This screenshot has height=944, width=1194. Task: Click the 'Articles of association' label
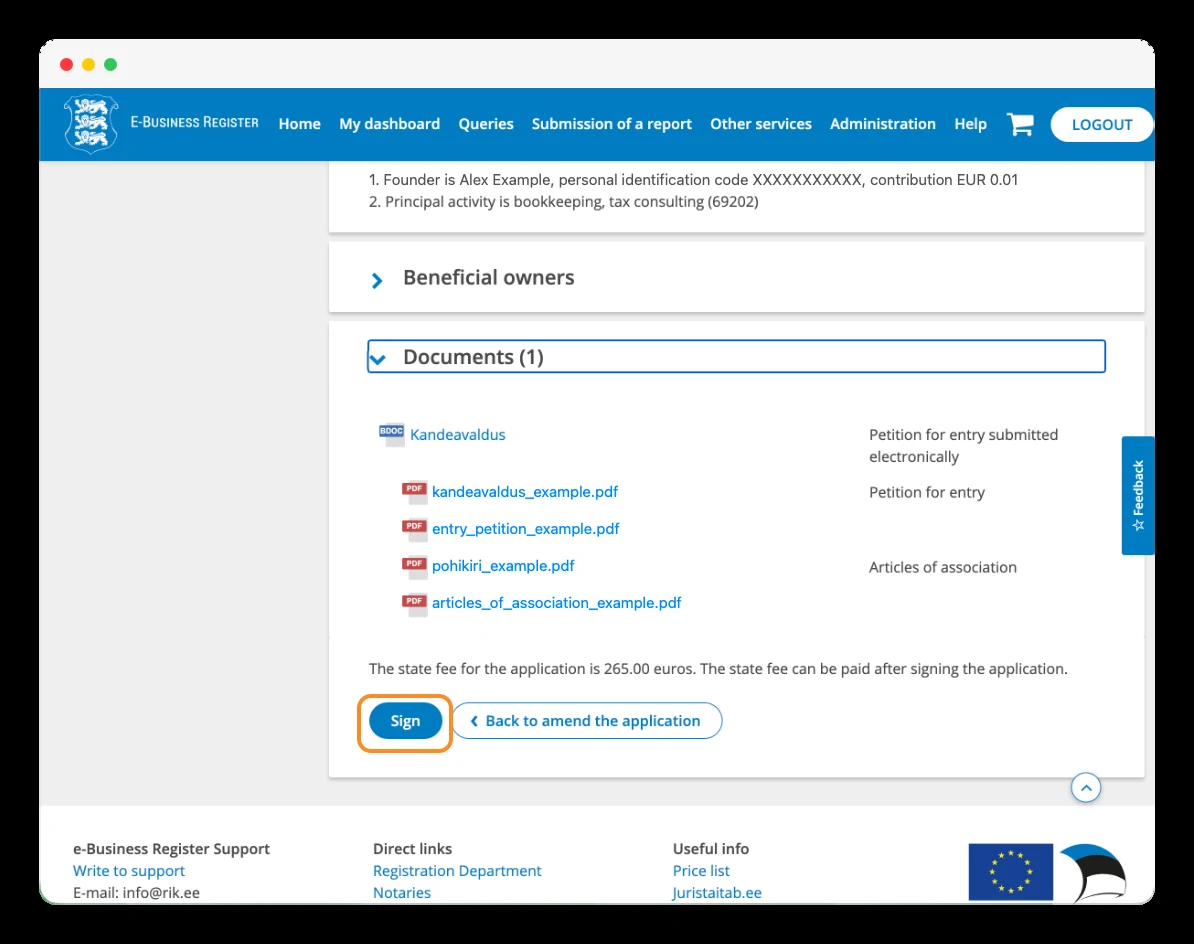pyautogui.click(x=943, y=567)
